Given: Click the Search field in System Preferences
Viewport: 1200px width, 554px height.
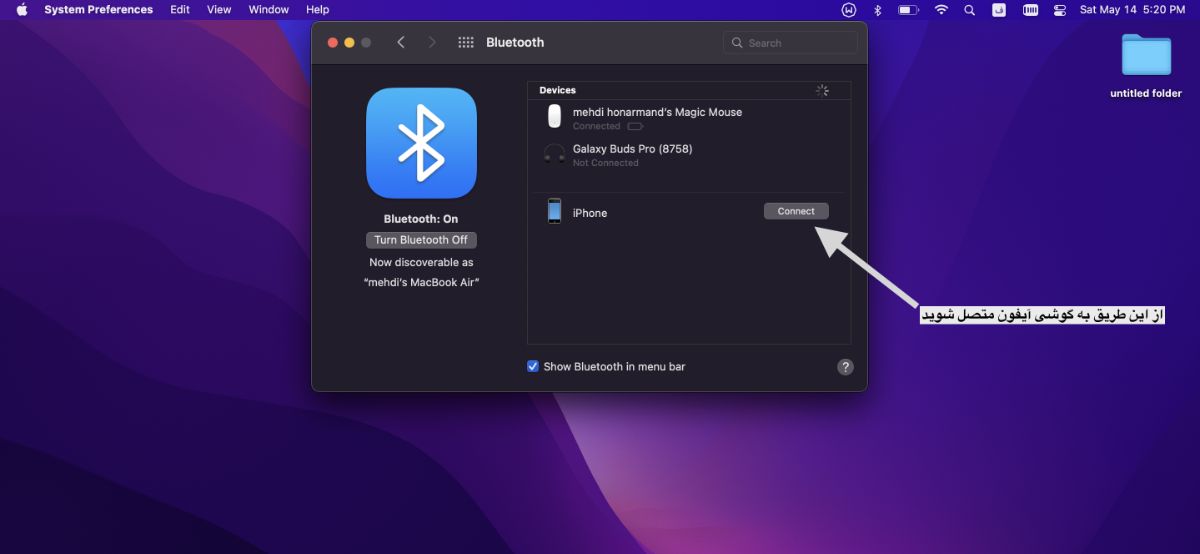Looking at the screenshot, I should tap(790, 43).
